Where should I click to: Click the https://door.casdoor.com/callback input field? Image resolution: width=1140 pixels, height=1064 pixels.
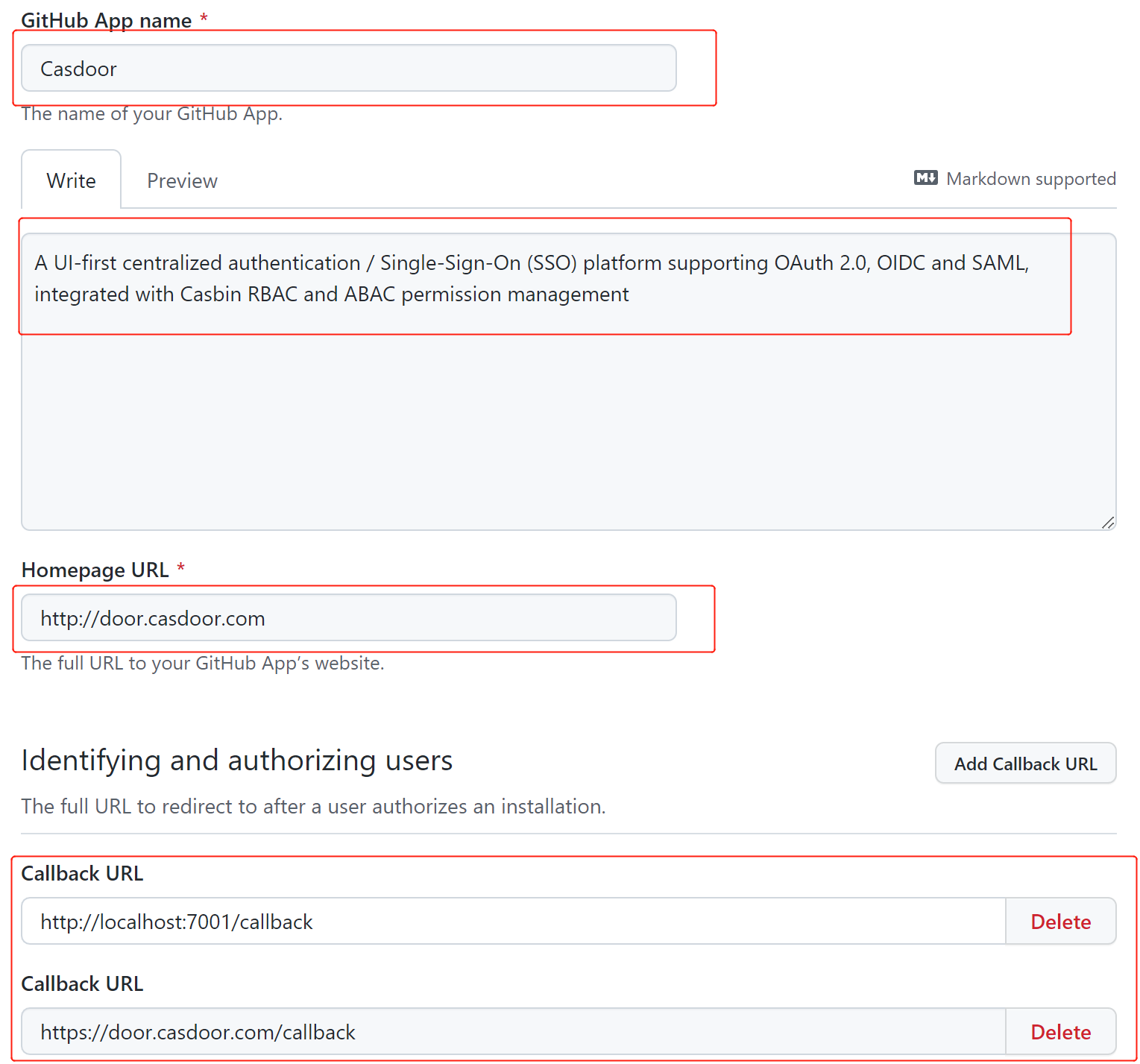(514, 1031)
